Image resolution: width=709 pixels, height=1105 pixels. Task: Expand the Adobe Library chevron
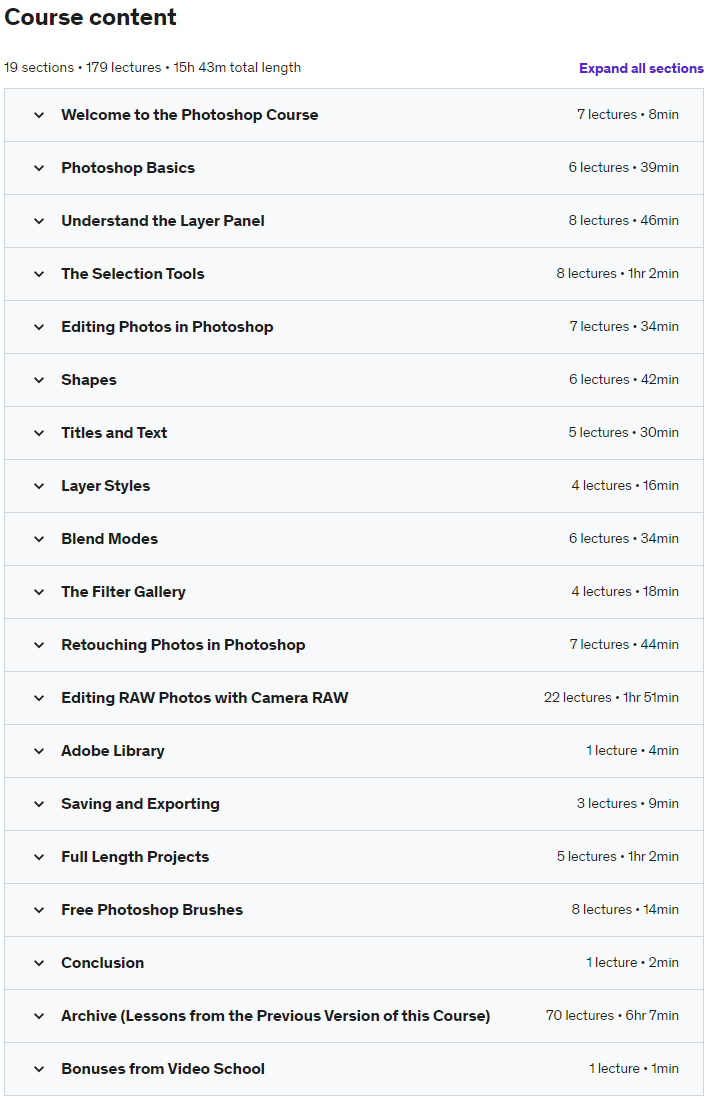tap(39, 751)
